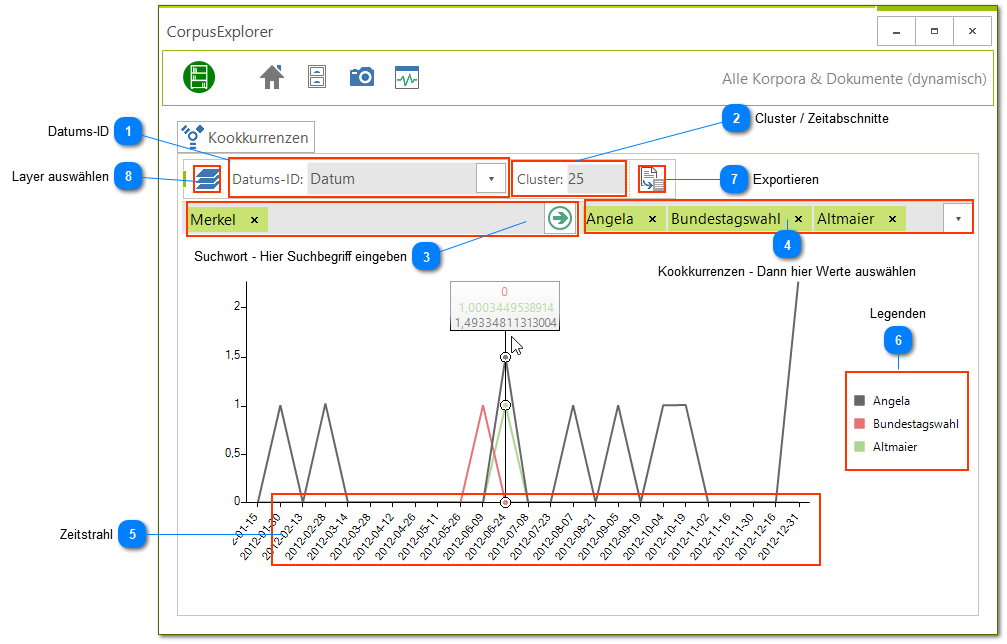Maximize the CorpusExplorer window

point(934,31)
